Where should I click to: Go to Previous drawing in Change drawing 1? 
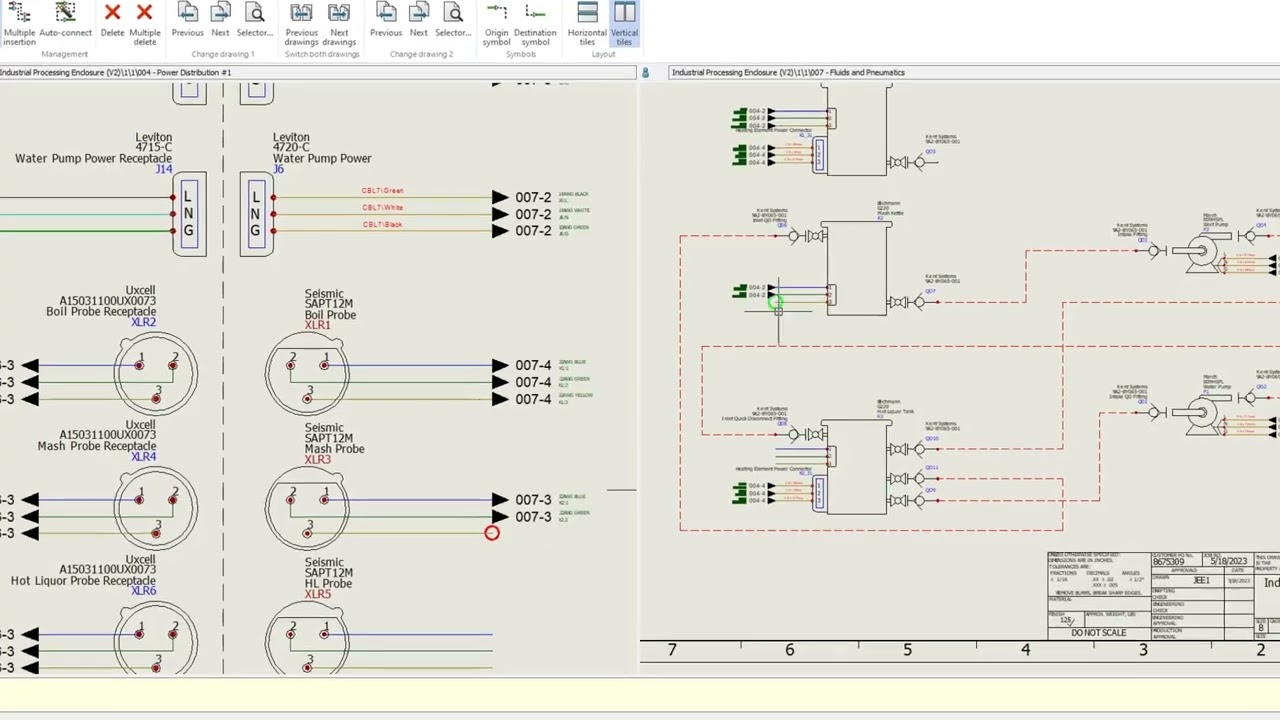click(187, 22)
